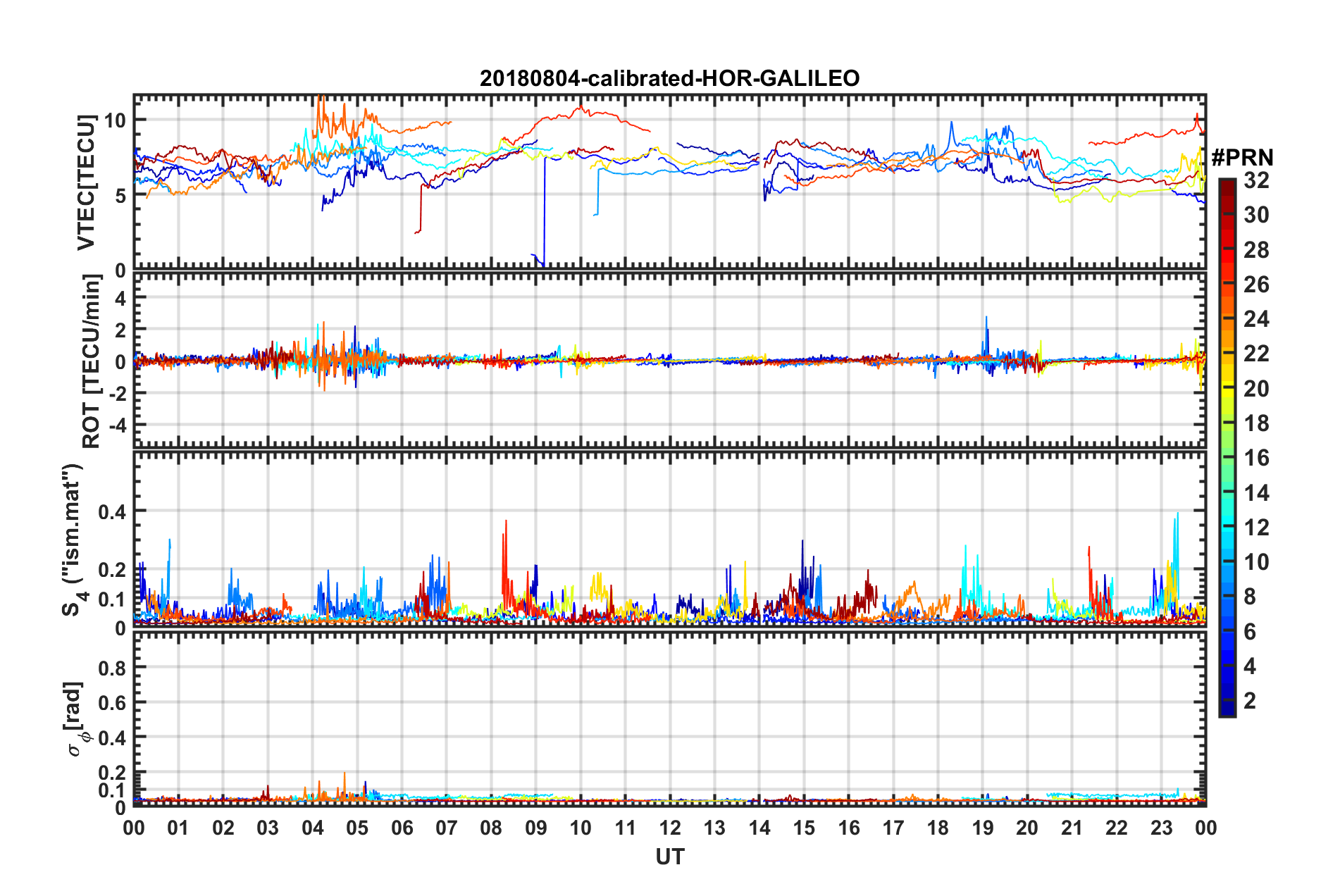Click the 01 hour tick on UT axis
Image resolution: width=1340 pixels, height=896 pixels.
click(178, 828)
